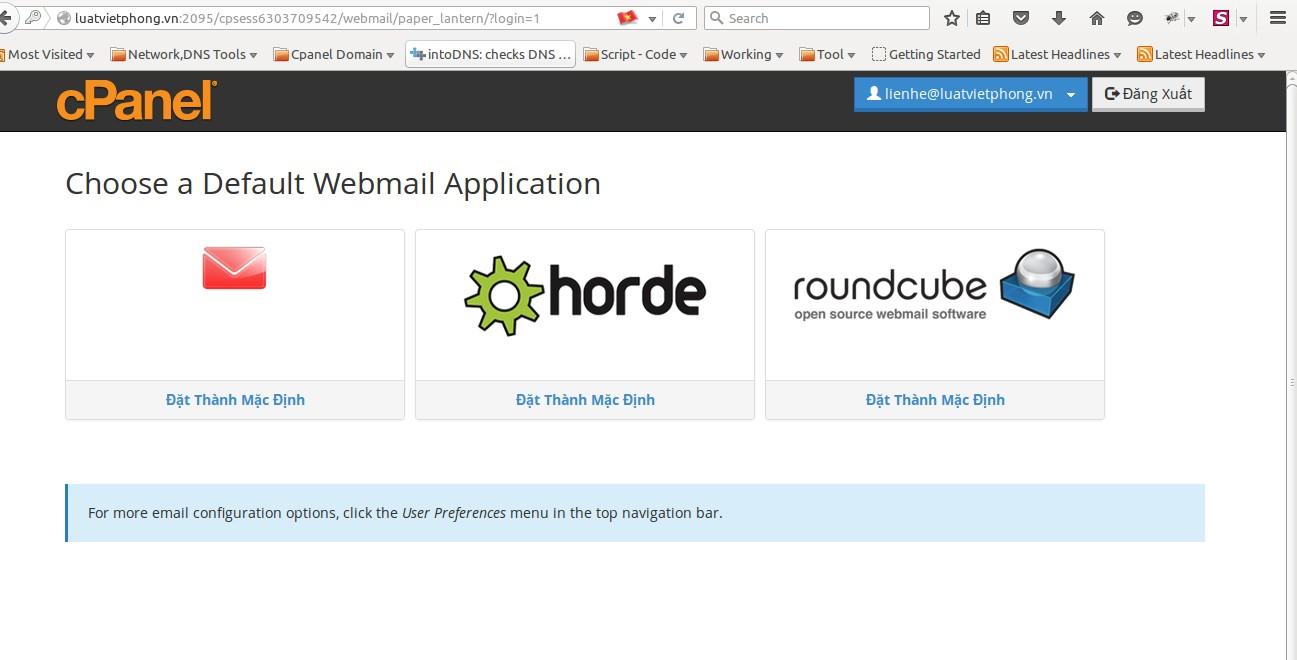The image size is (1297, 660).
Task: Open Working bookmark folder
Action: [x=744, y=54]
